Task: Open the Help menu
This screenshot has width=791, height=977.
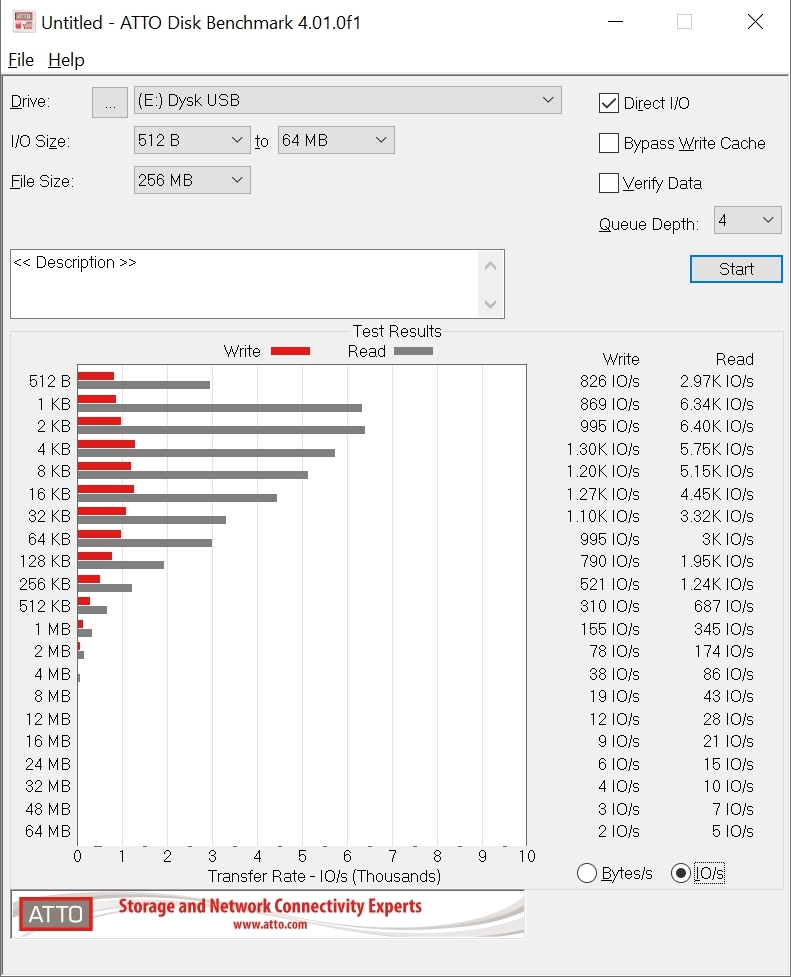Action: pyautogui.click(x=66, y=60)
